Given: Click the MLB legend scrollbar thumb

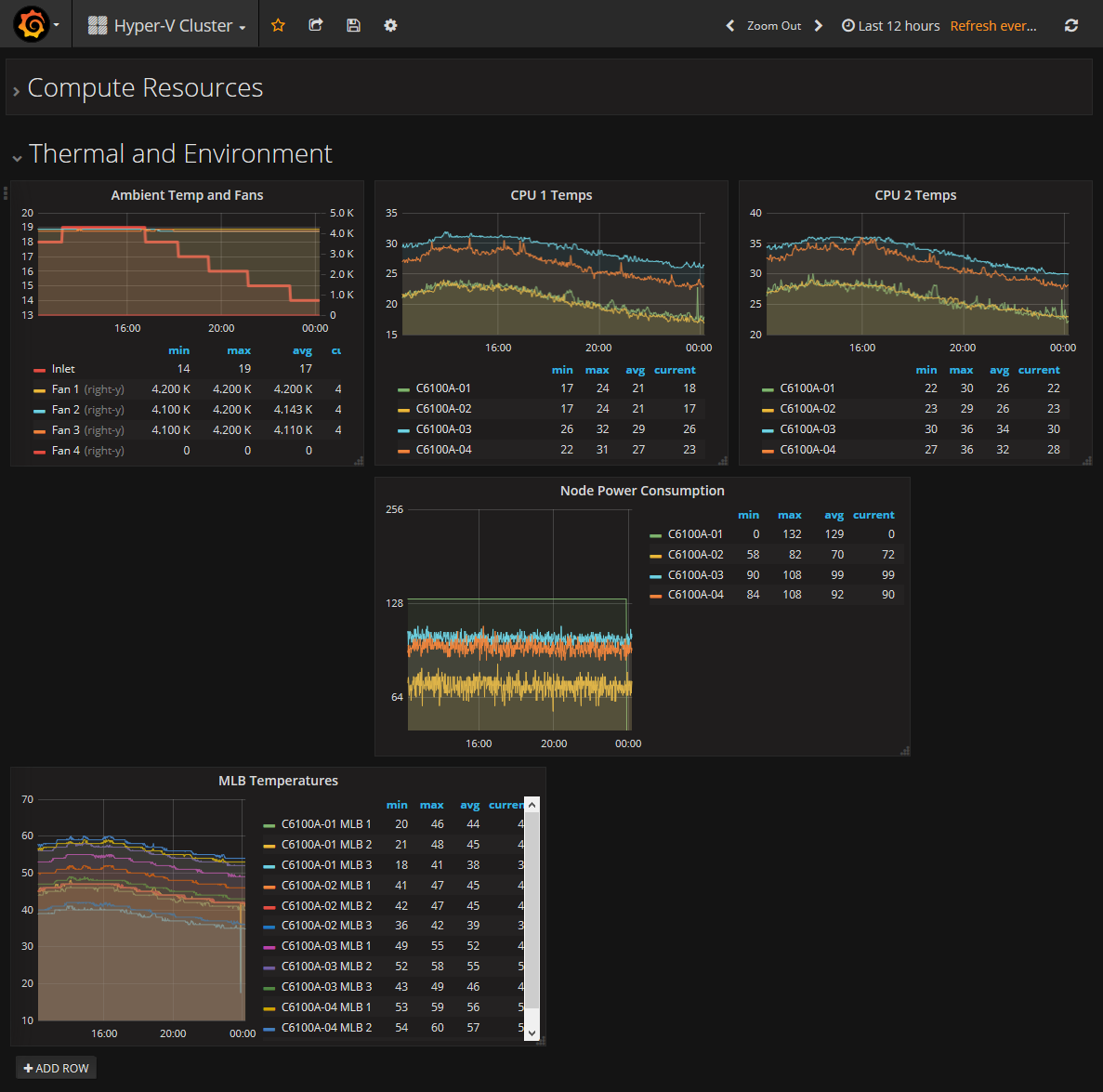Looking at the screenshot, I should 532,910.
